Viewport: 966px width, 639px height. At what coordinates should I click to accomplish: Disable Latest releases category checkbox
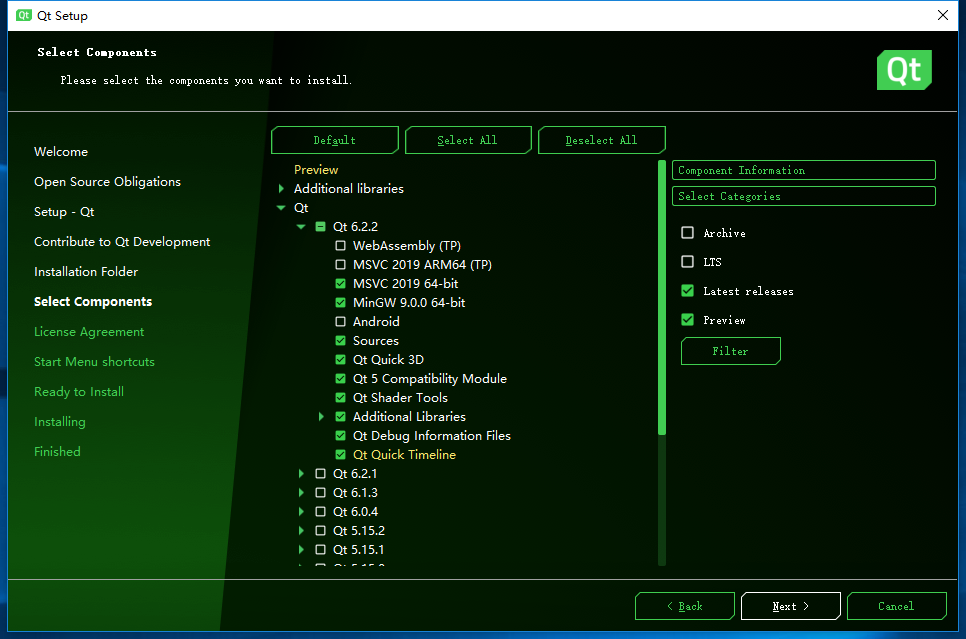click(688, 290)
